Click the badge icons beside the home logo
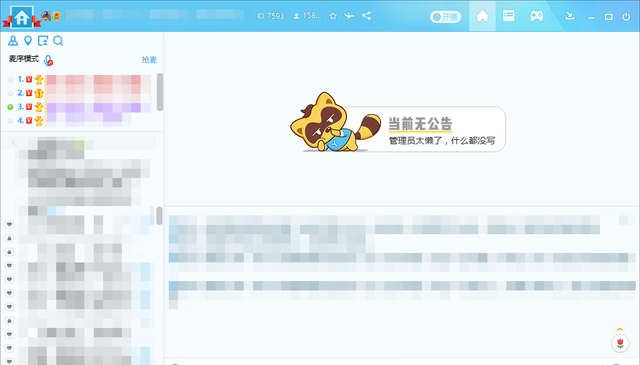The height and width of the screenshot is (365, 640). point(51,16)
